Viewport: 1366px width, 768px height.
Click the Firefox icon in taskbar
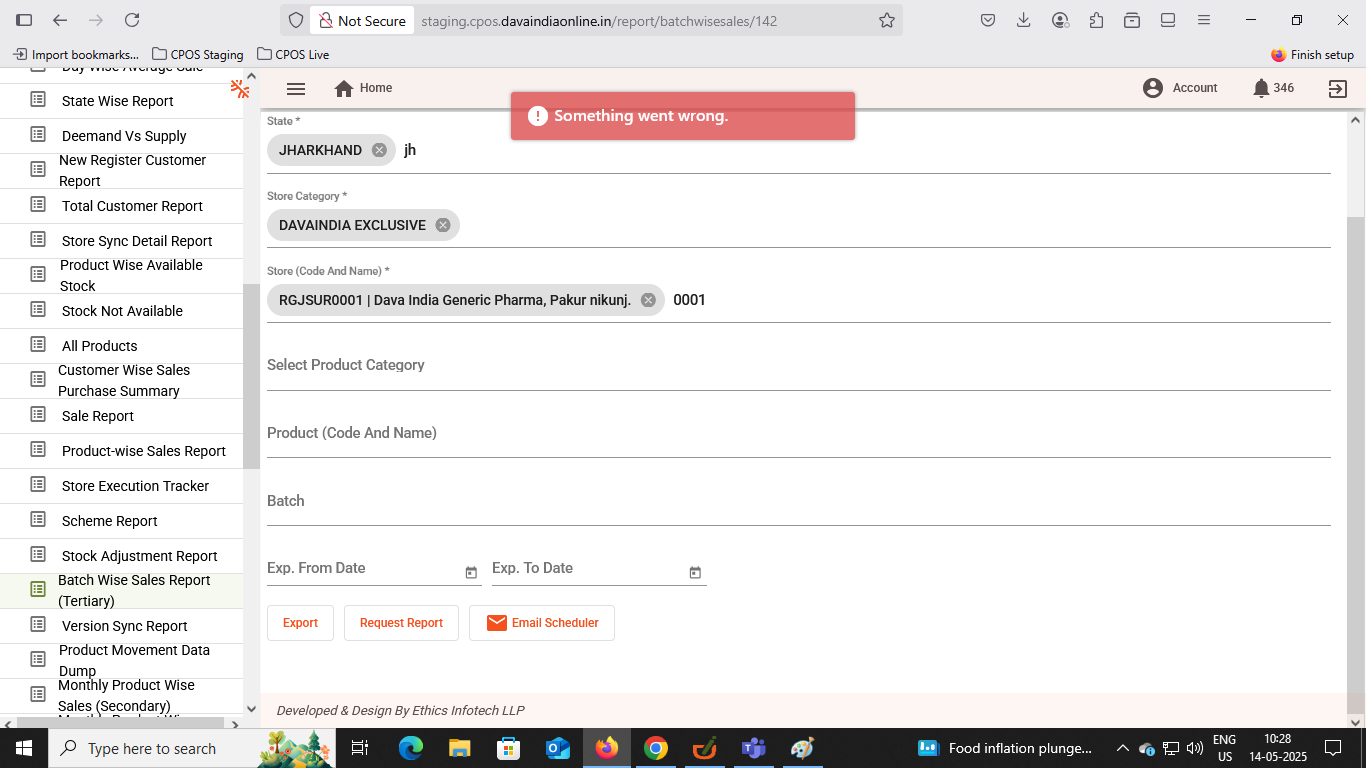[x=606, y=748]
